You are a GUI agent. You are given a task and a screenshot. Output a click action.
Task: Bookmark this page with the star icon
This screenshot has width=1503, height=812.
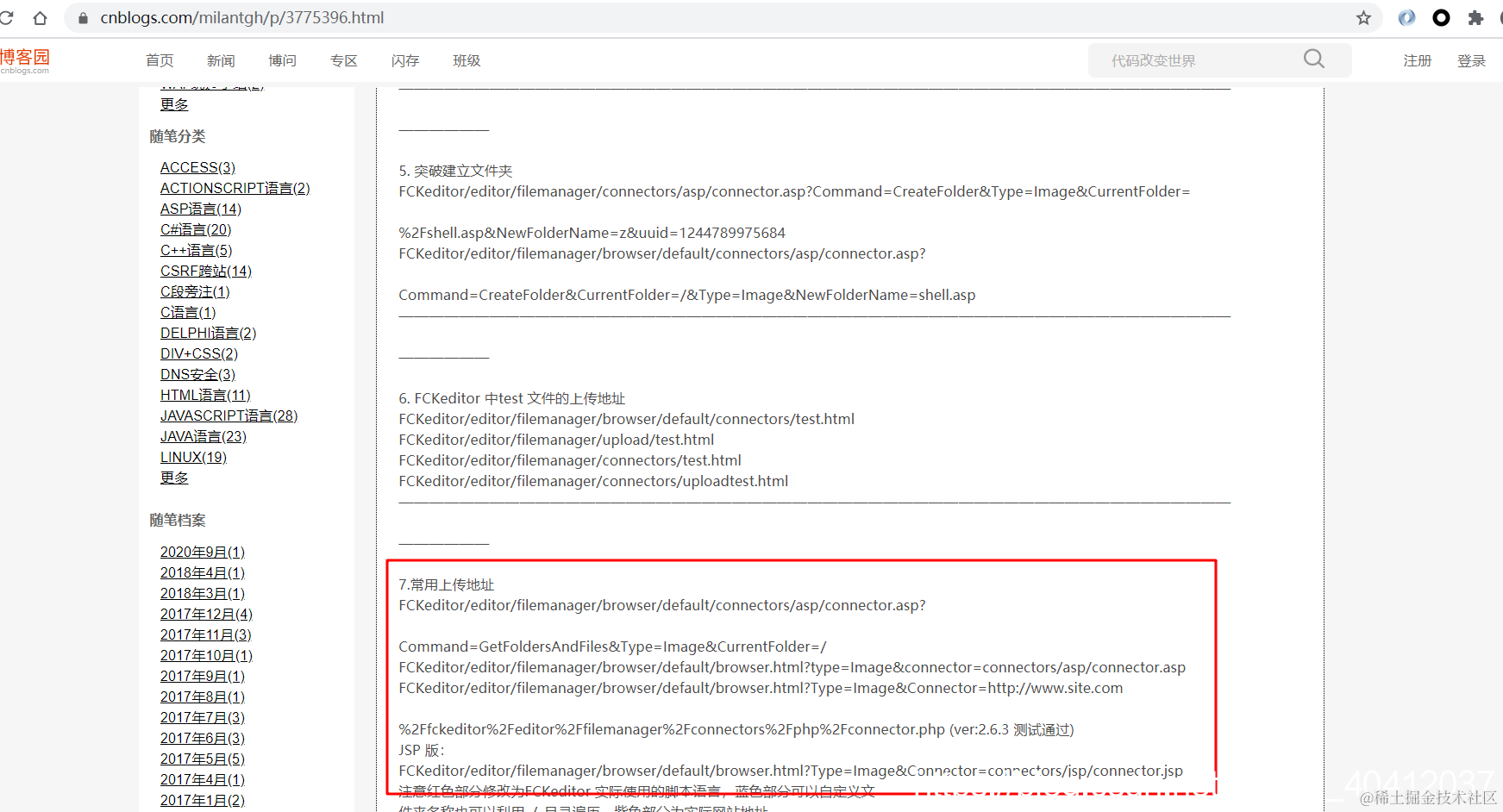click(x=1363, y=17)
